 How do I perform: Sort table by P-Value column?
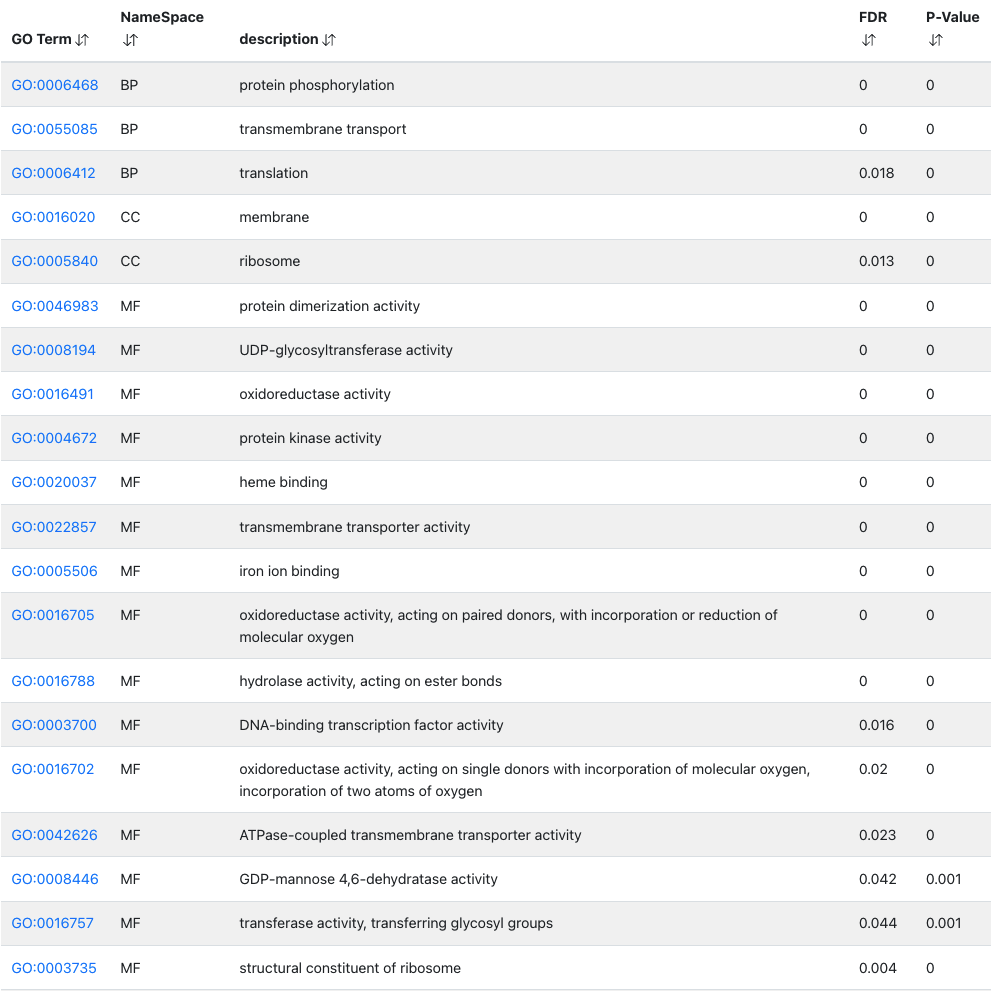point(935,41)
